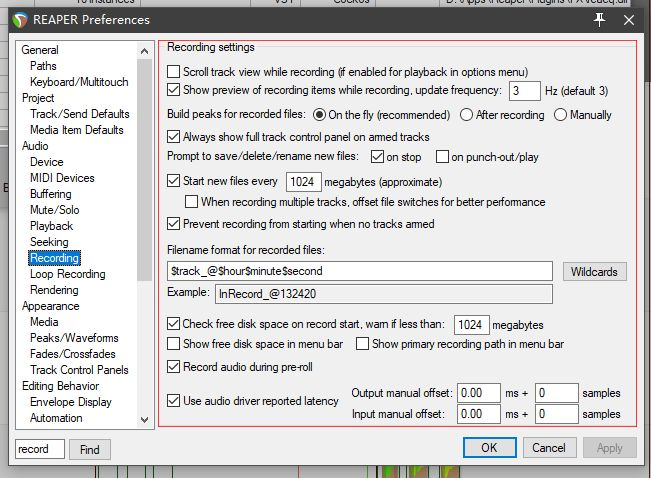651x478 pixels.
Task: Select the Recording page in tree
Action: click(x=54, y=258)
